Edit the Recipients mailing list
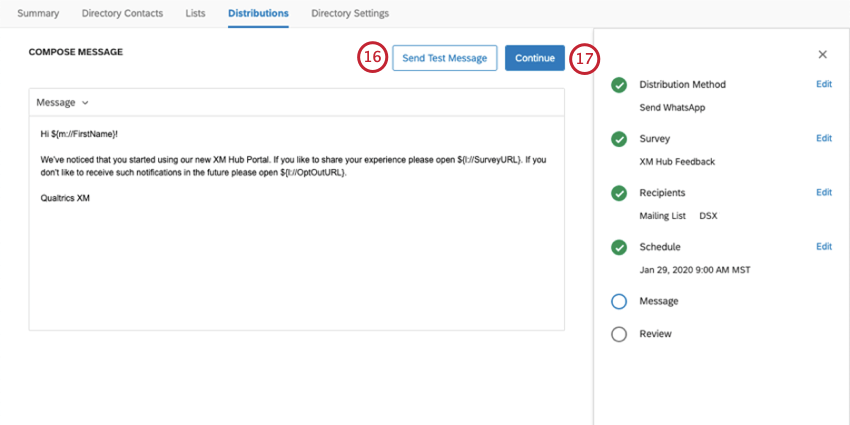Screen dimensions: 850x425 [824, 192]
